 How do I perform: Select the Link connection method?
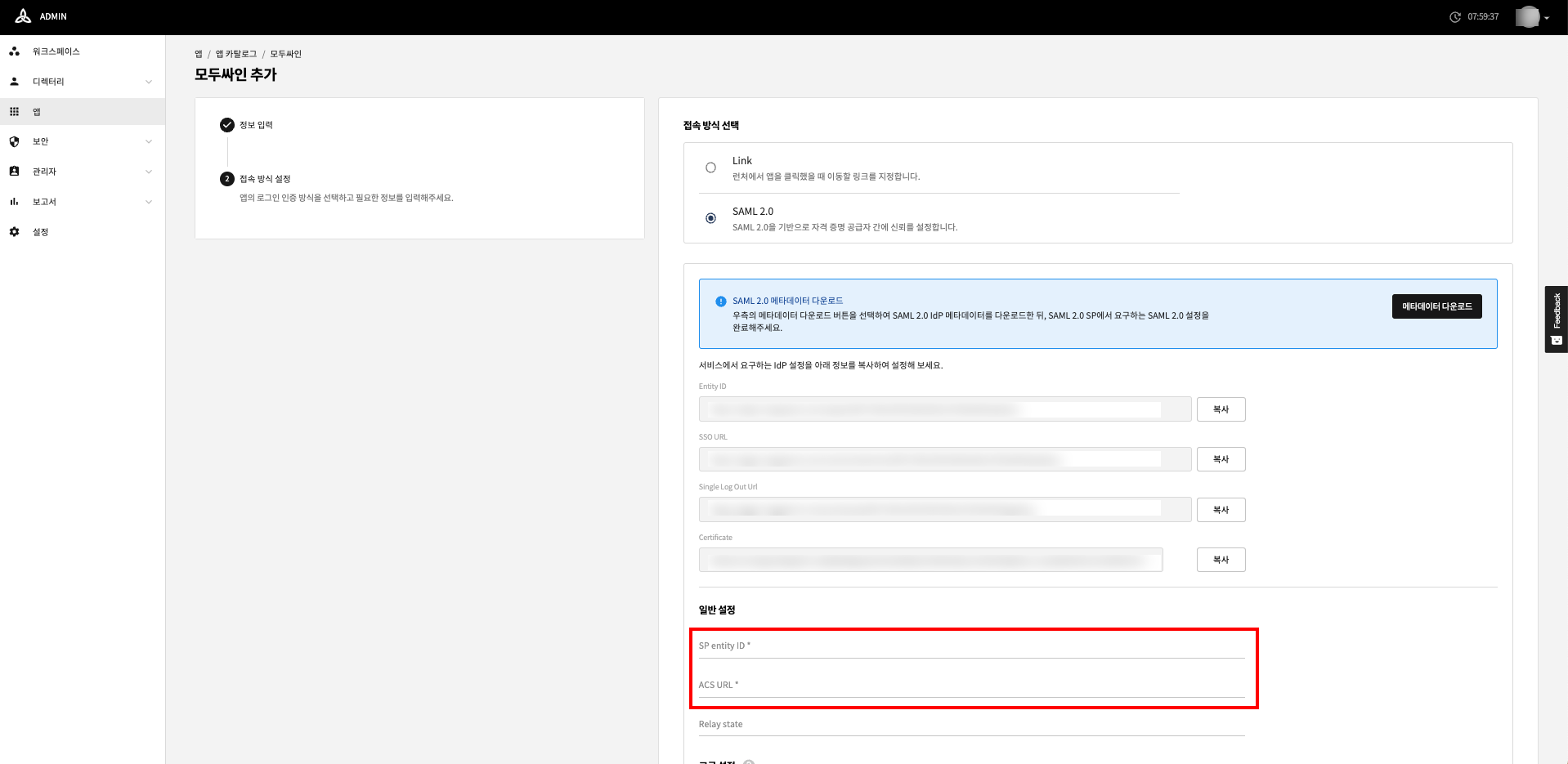click(x=710, y=168)
